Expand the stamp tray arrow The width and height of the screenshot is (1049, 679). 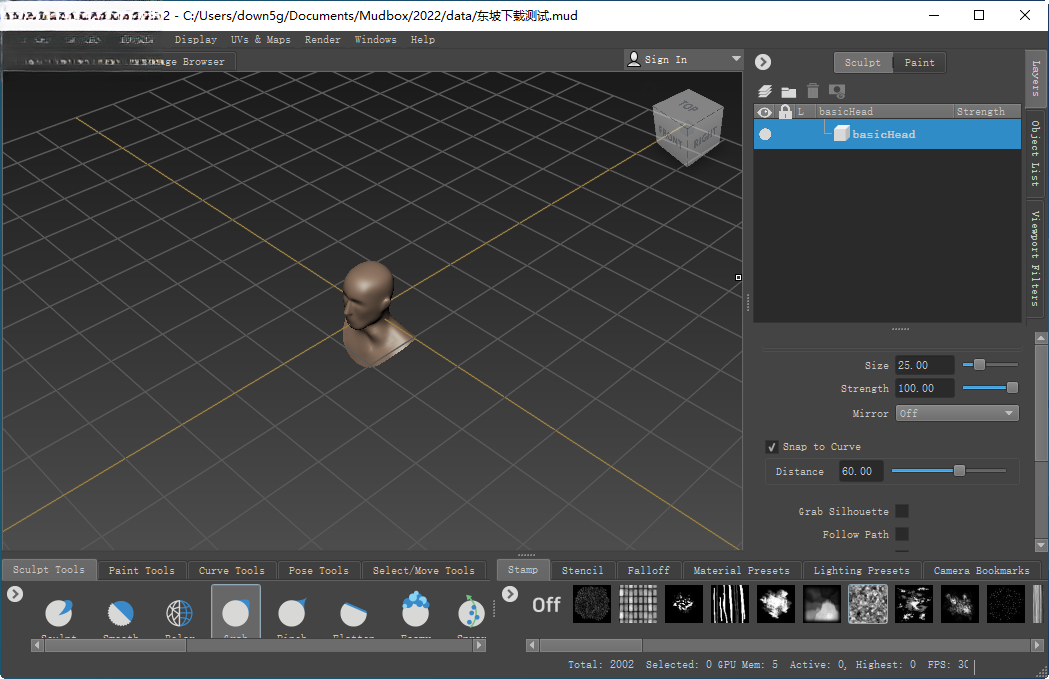(x=510, y=593)
